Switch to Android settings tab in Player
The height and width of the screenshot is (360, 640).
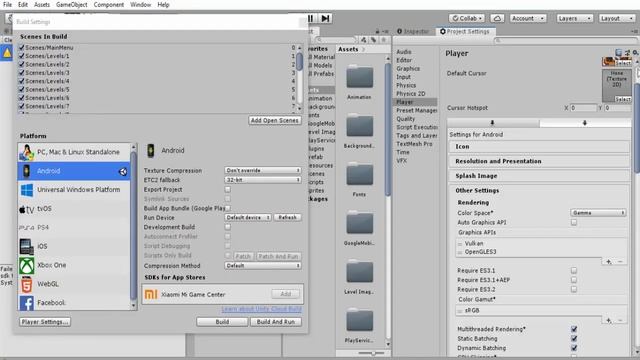click(x=584, y=123)
